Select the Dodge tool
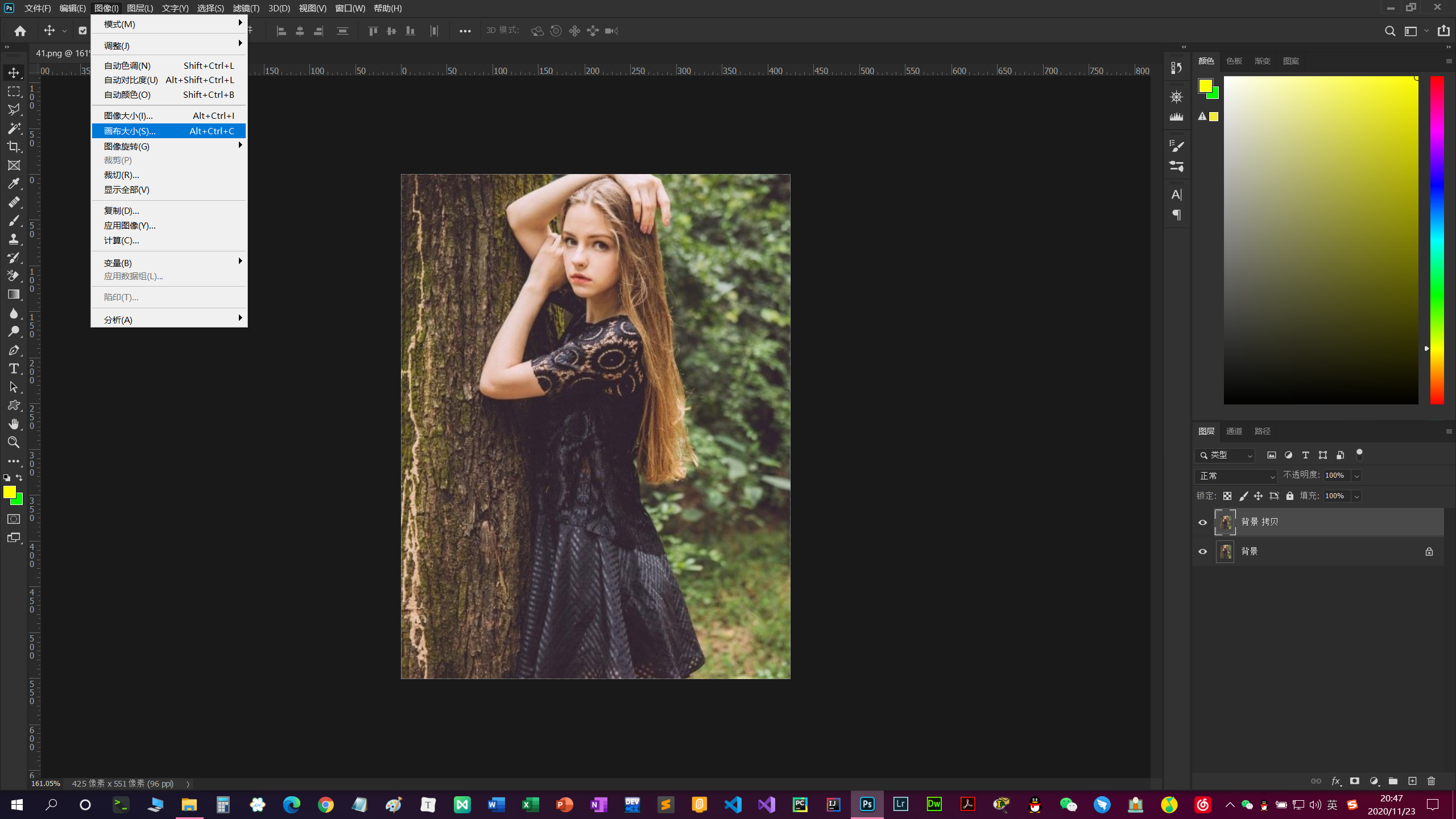Image resolution: width=1456 pixels, height=819 pixels. point(14,332)
